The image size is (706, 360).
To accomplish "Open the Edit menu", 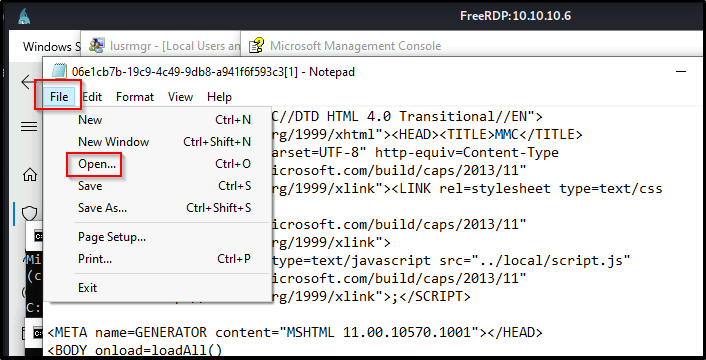I will pyautogui.click(x=92, y=97).
